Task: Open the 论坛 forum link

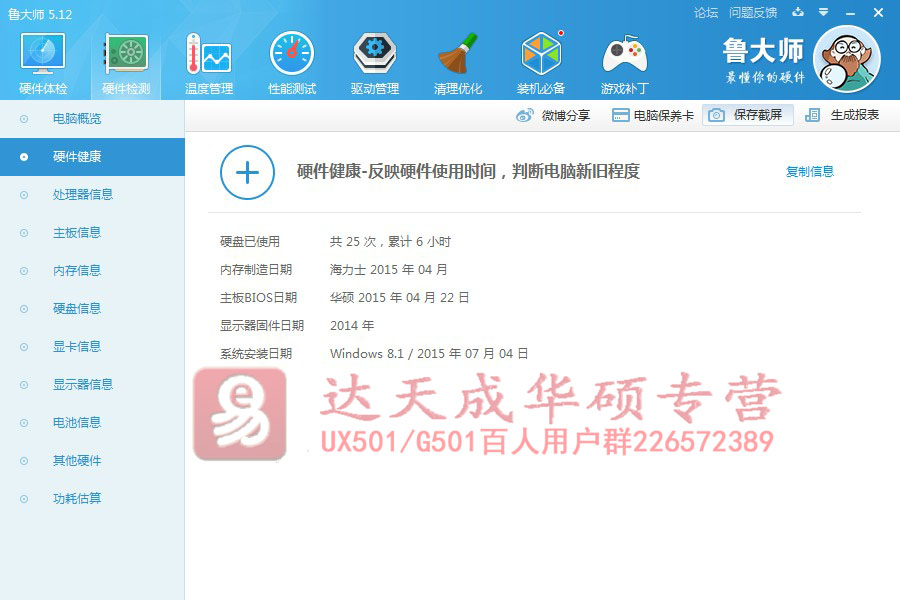Action: tap(706, 13)
